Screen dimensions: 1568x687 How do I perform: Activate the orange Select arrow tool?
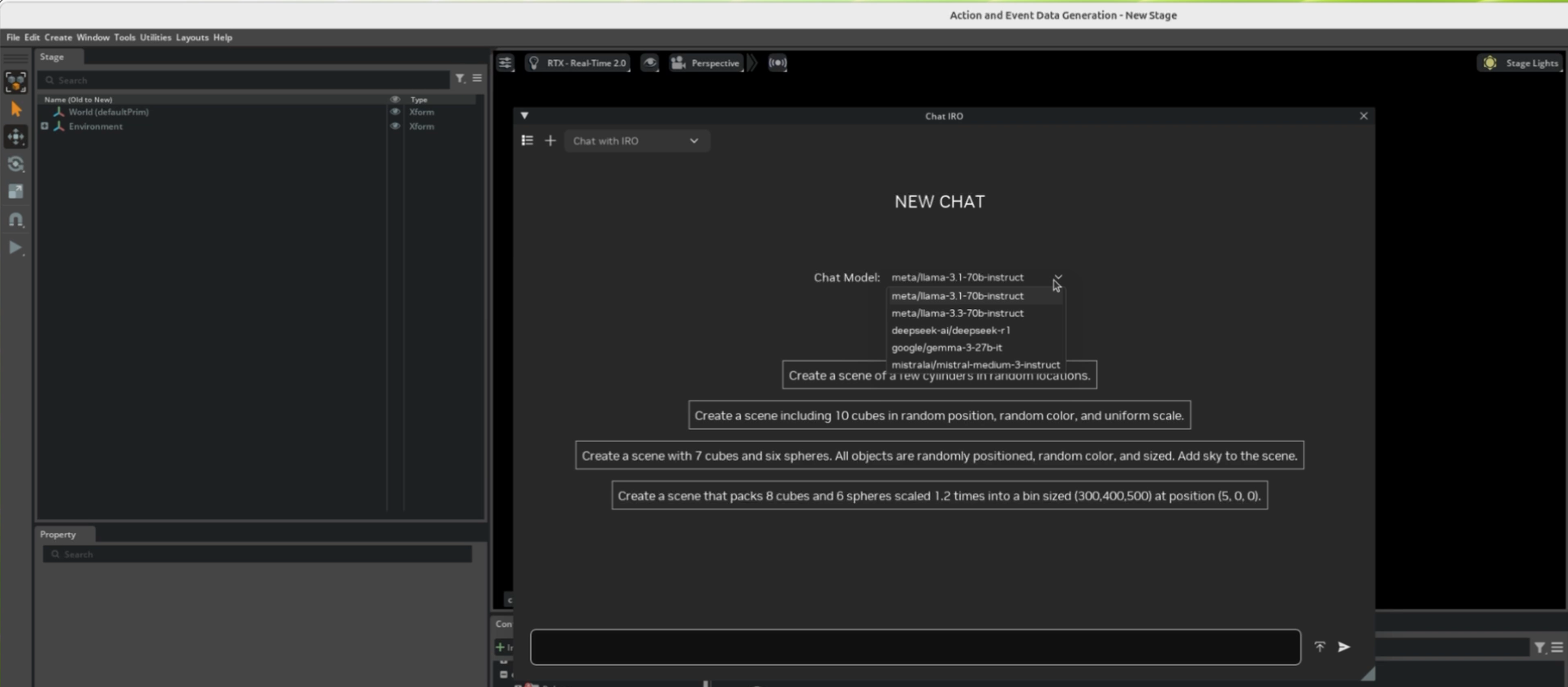point(15,109)
